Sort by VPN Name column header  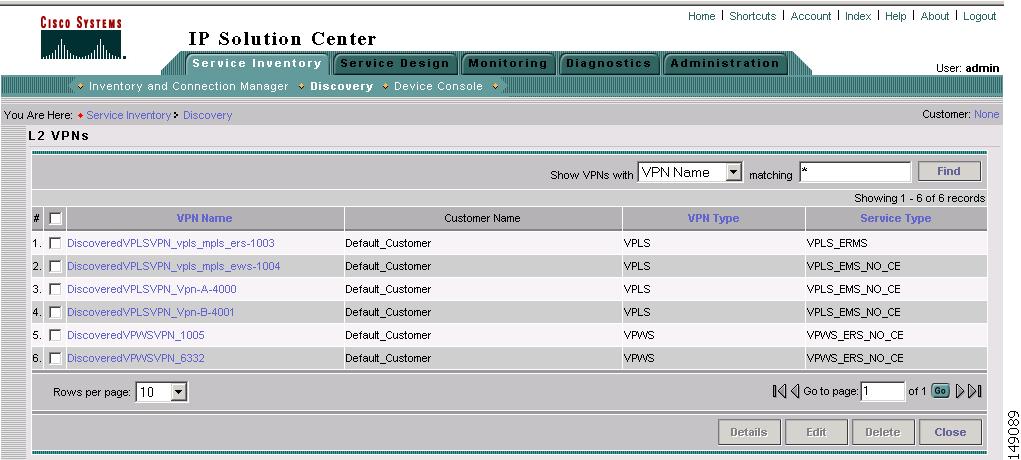[204, 218]
